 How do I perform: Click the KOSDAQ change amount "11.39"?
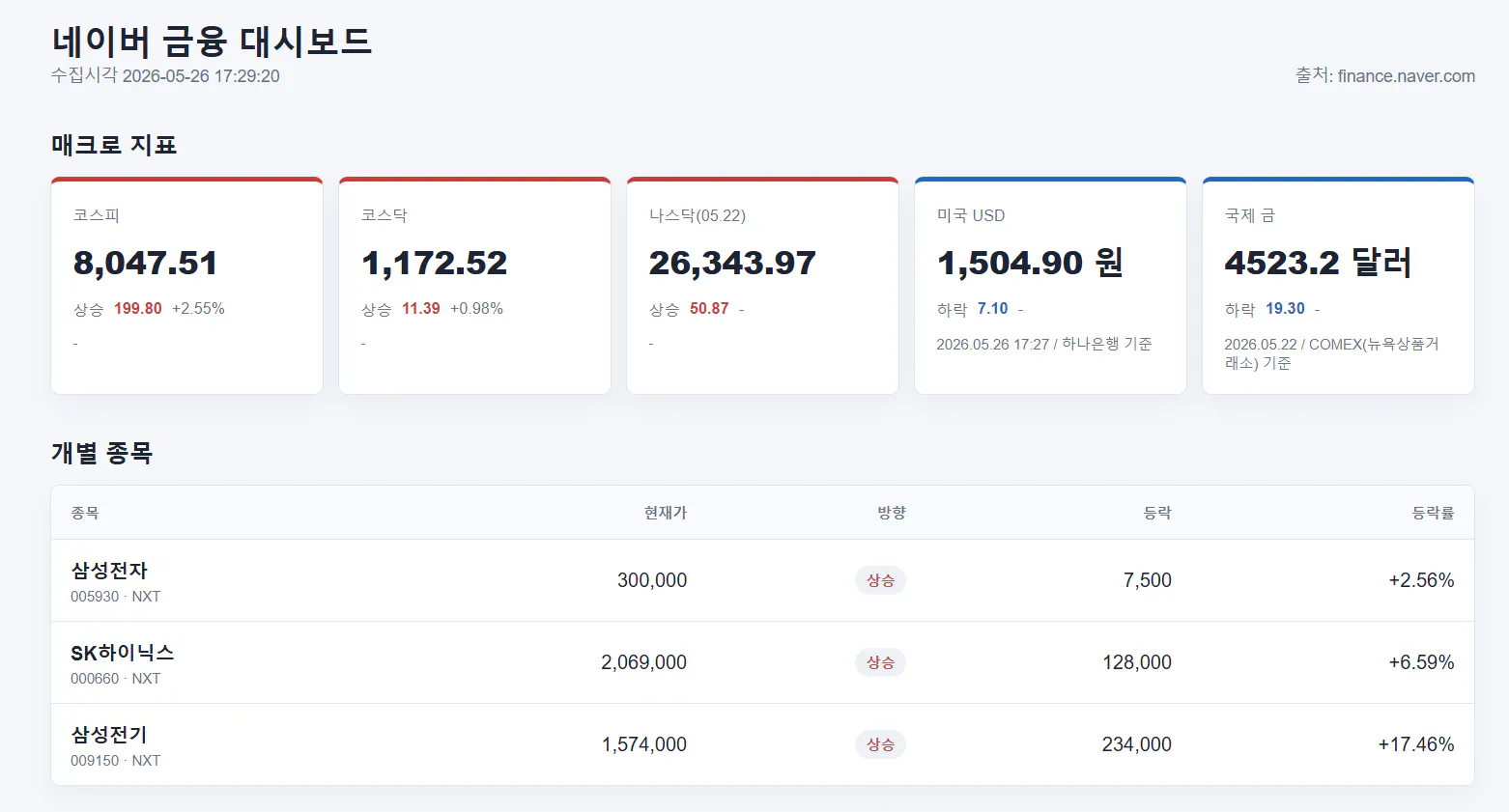click(421, 309)
